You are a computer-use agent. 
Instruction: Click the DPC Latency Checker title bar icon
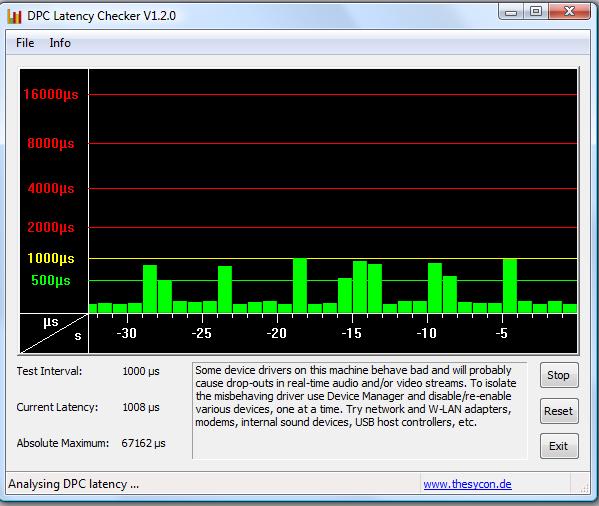tap(14, 16)
